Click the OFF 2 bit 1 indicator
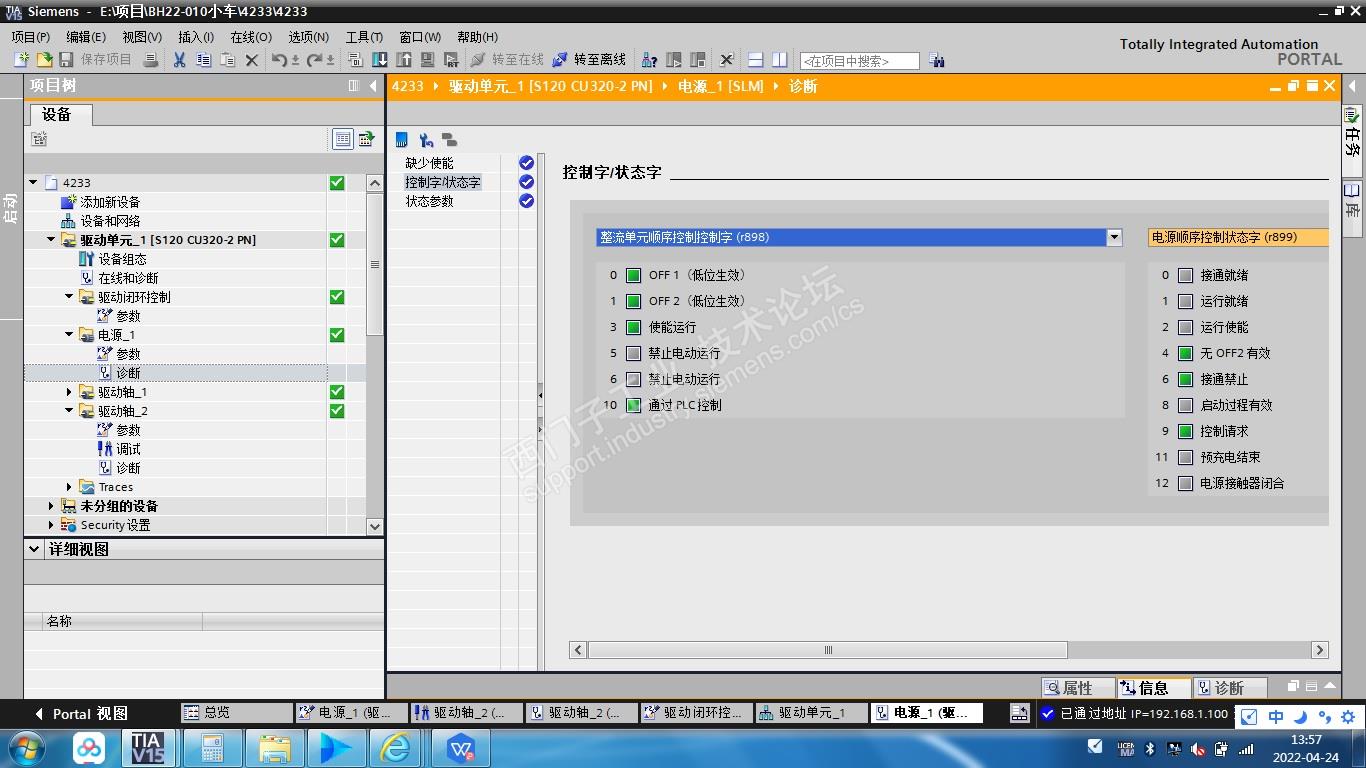 click(633, 301)
